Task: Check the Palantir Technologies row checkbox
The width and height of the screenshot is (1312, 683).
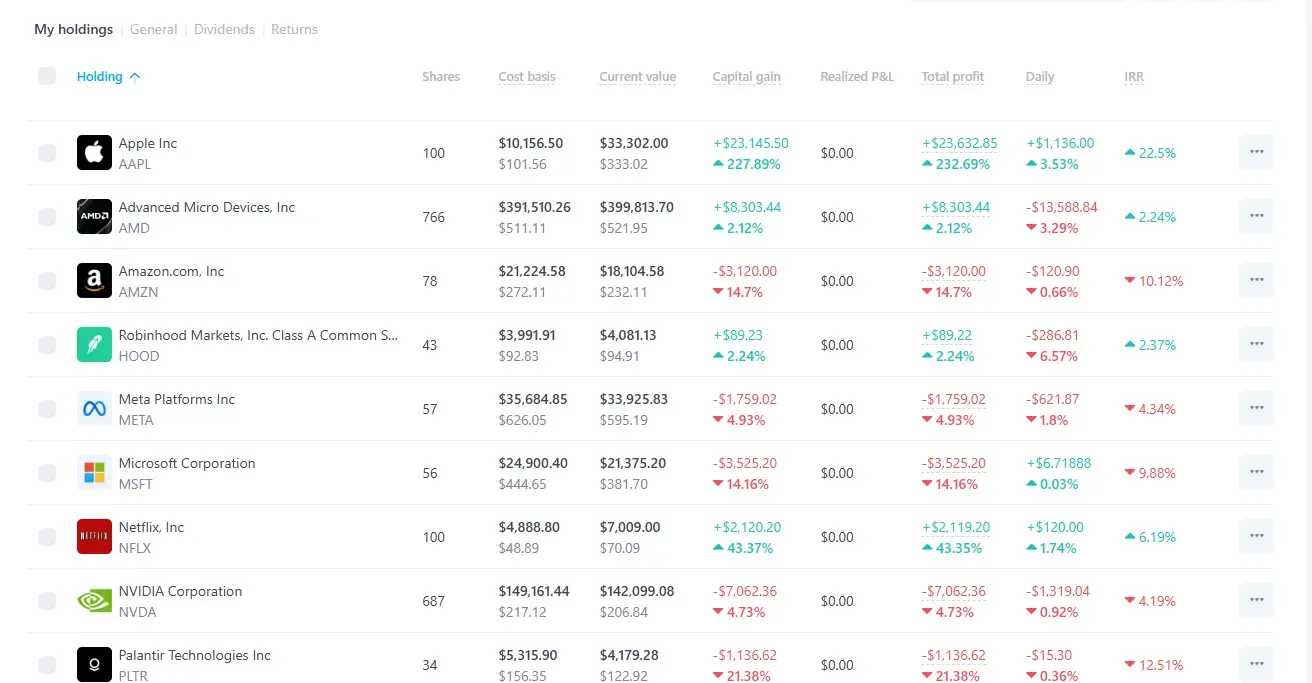Action: (47, 665)
